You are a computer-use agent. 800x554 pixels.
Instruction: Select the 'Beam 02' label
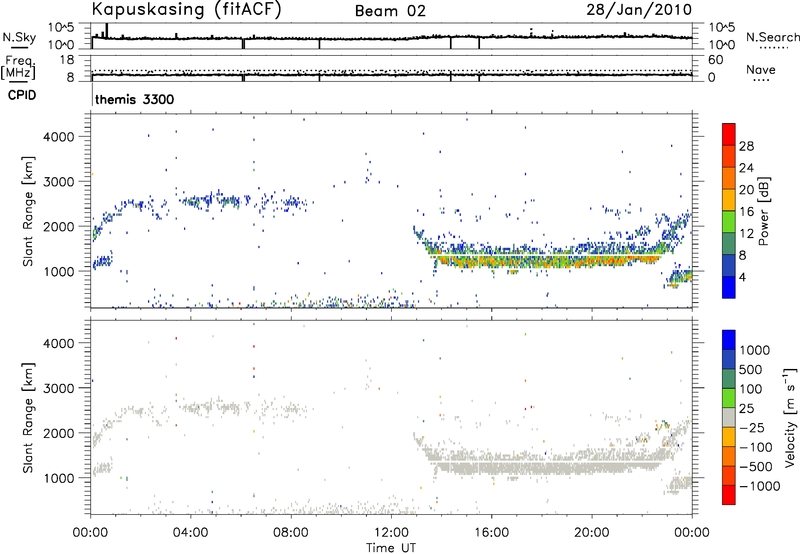point(390,11)
